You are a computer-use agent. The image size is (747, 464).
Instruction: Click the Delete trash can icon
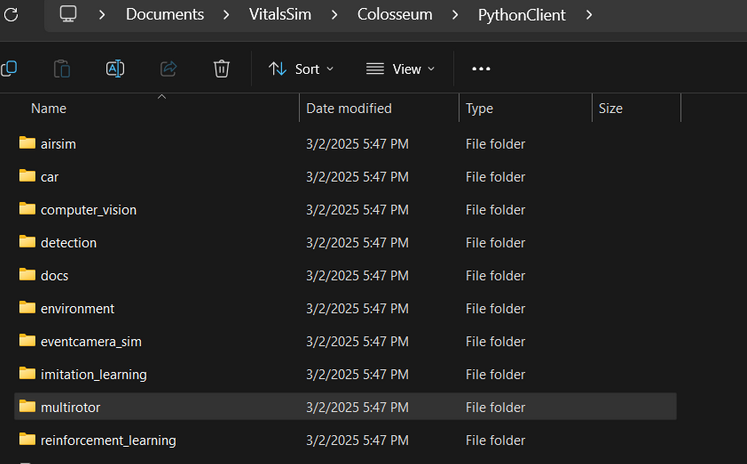(x=222, y=69)
